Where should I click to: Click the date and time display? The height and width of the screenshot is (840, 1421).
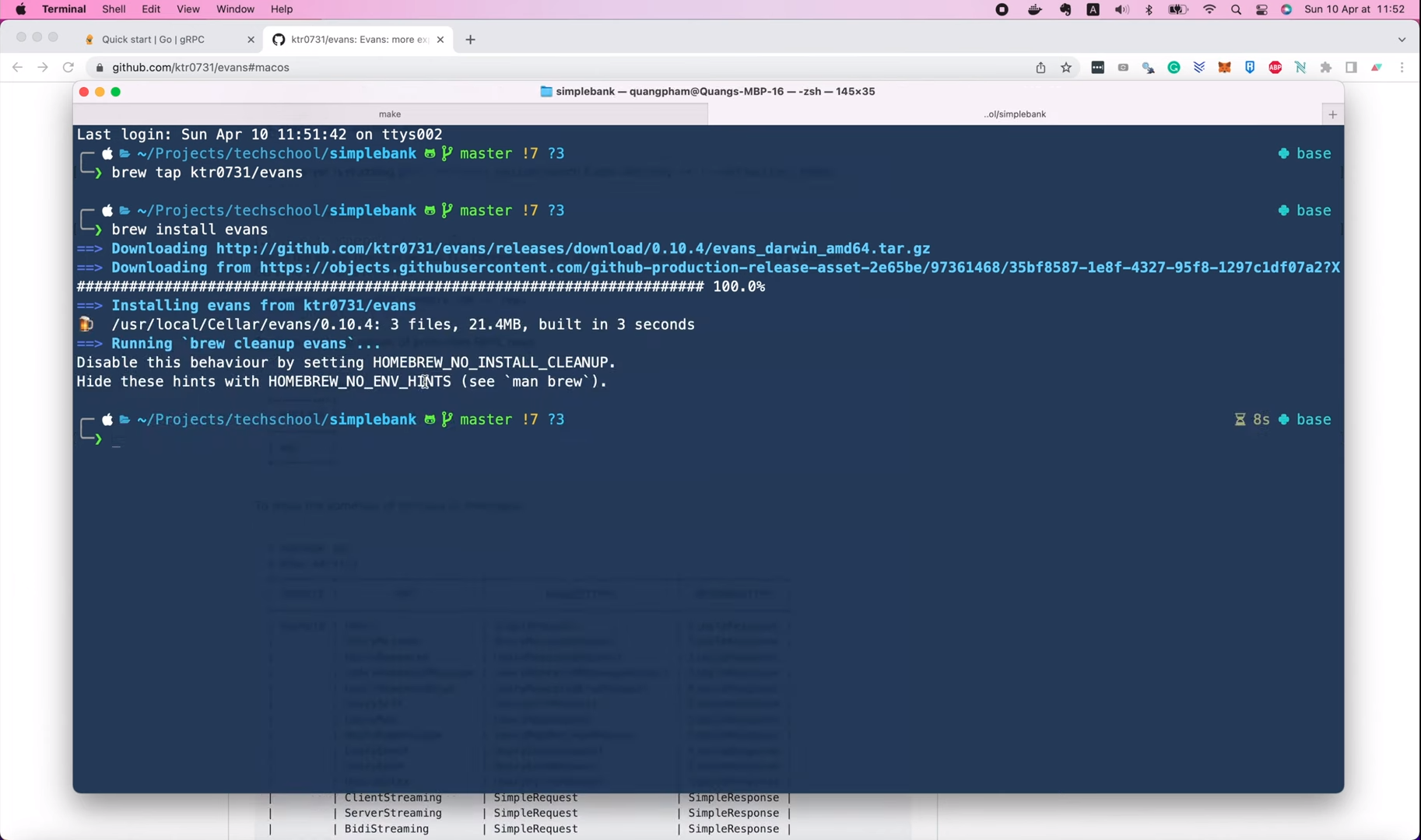tap(1354, 9)
